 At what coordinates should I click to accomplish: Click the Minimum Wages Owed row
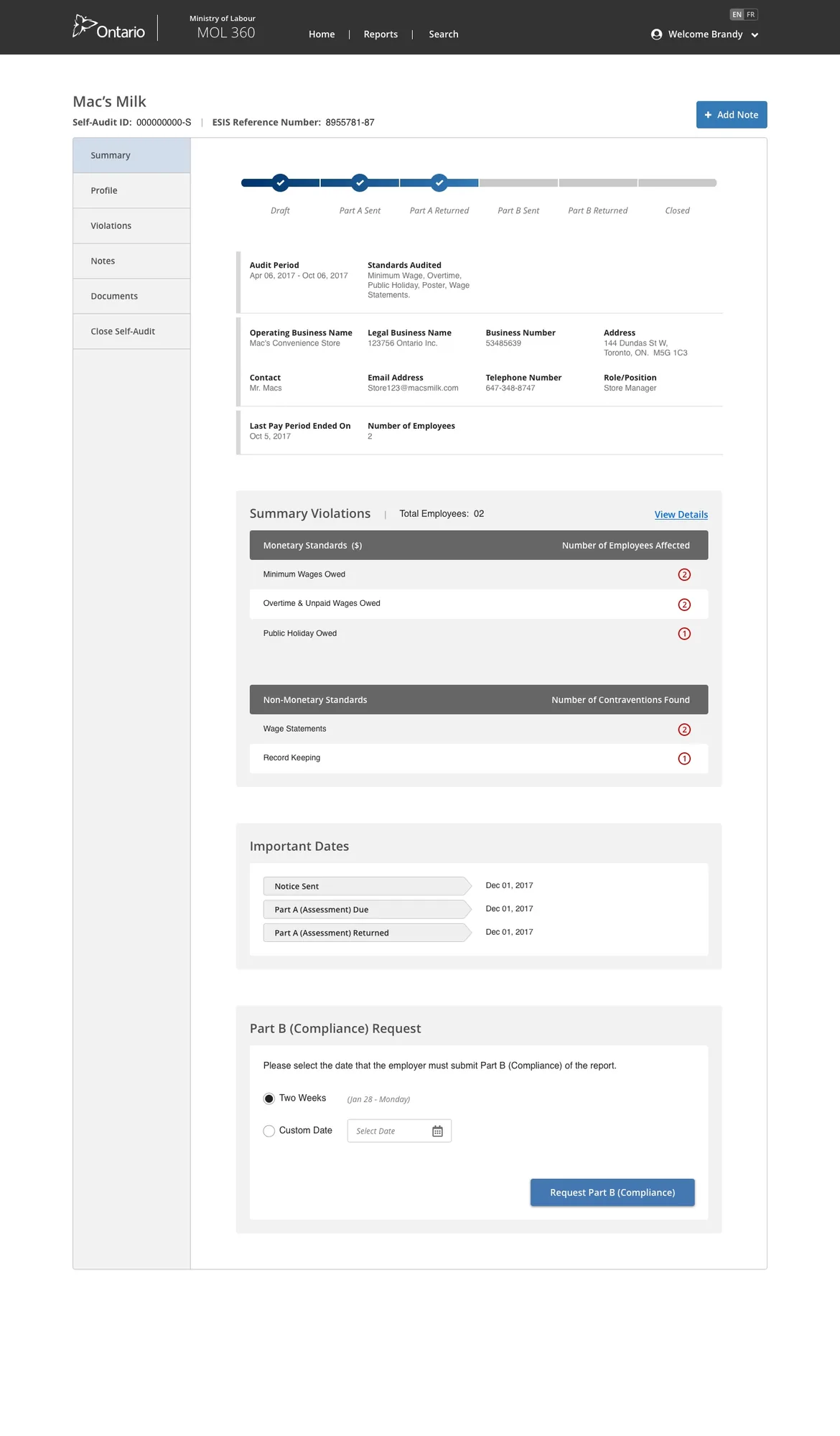(479, 574)
